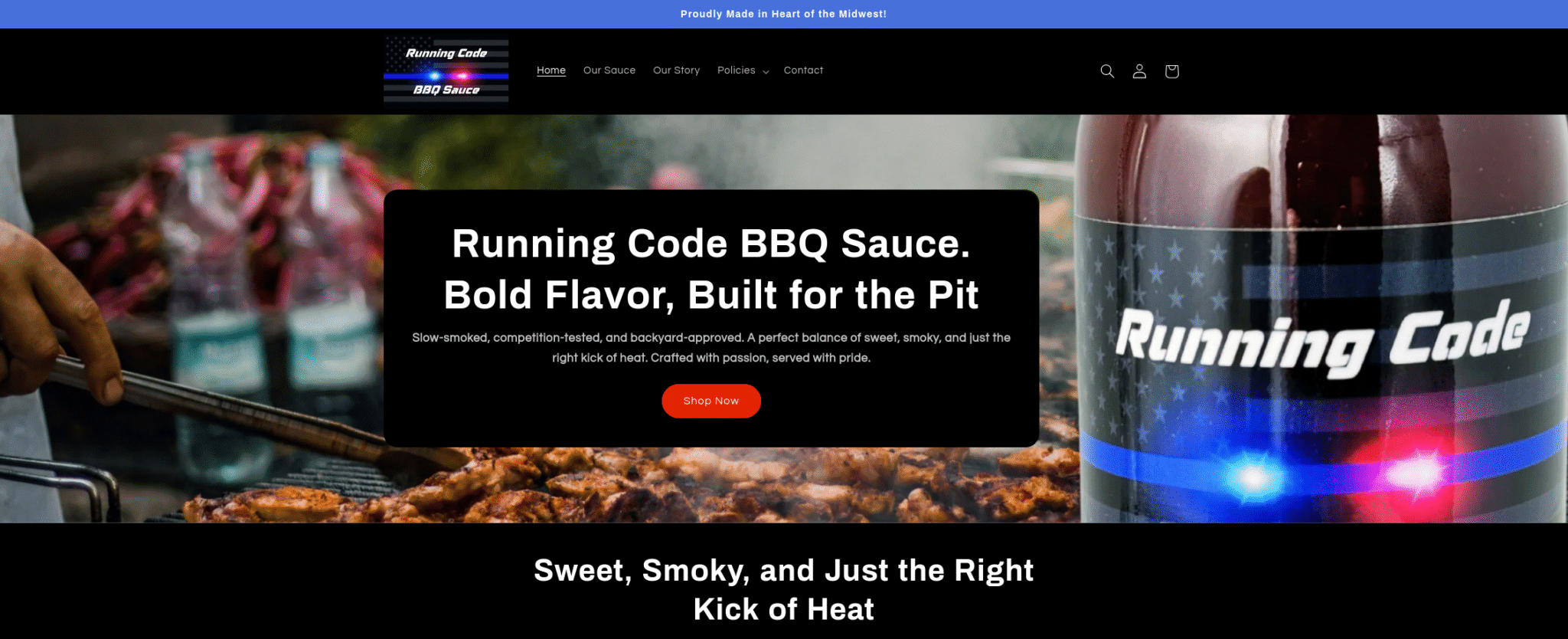Click the Running Code BBQ Sauce logo
1568x639 pixels.
(x=446, y=70)
